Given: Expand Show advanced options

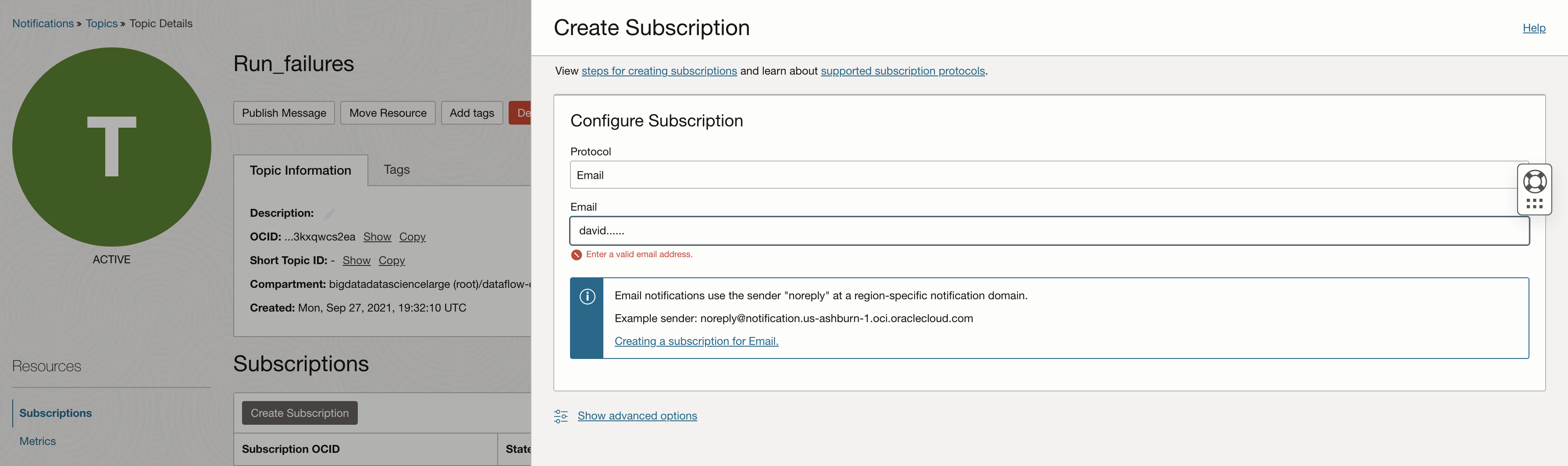Looking at the screenshot, I should click(637, 416).
